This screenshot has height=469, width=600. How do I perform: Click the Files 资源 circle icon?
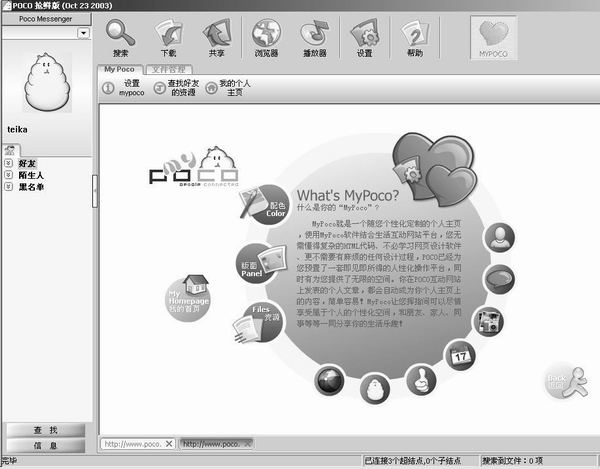coord(258,319)
